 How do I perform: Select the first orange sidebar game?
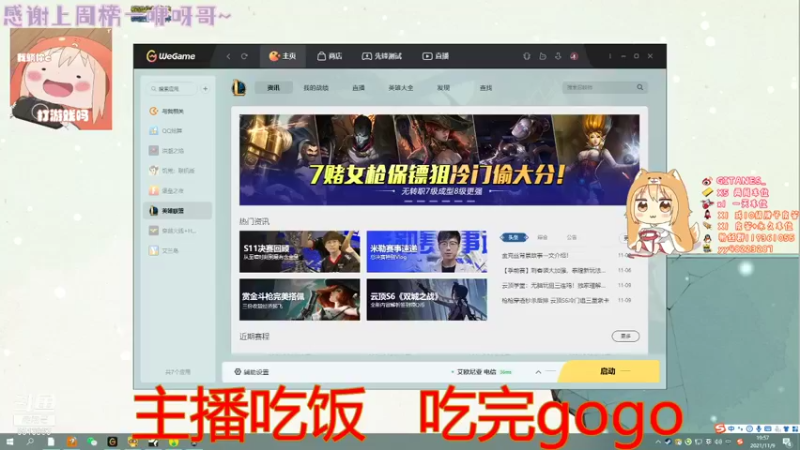177,111
